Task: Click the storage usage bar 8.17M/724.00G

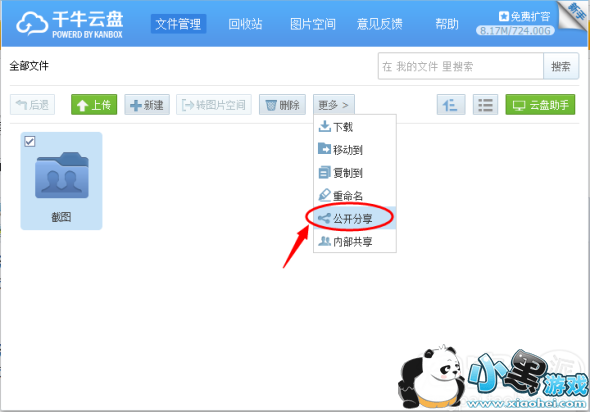Action: point(515,30)
